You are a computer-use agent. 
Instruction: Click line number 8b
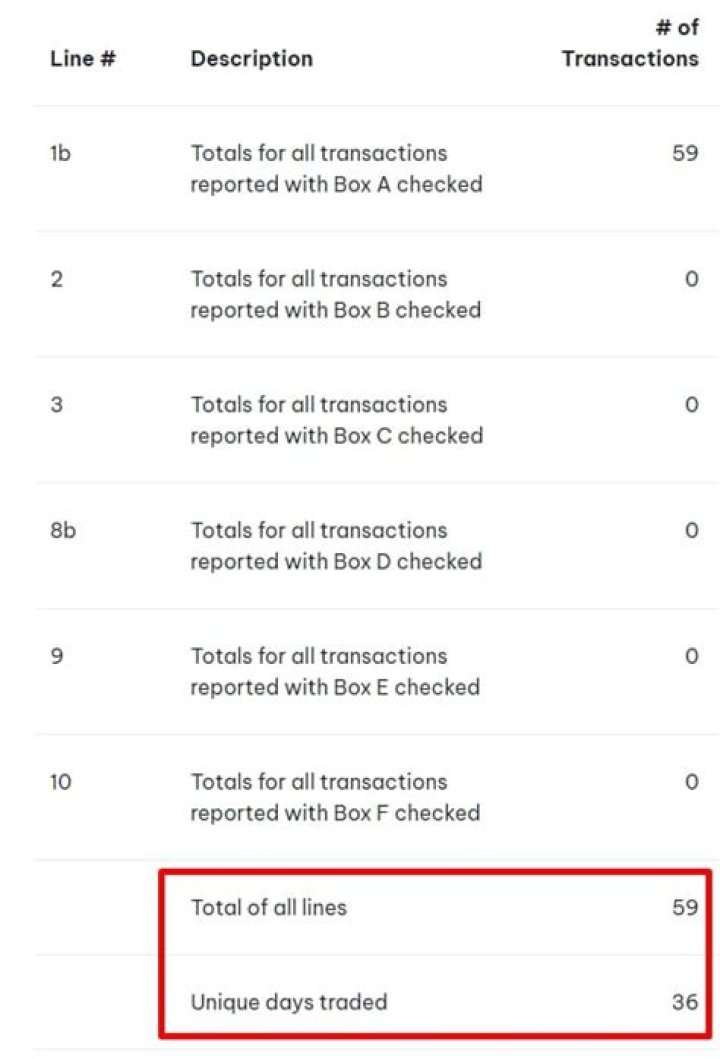[x=62, y=530]
